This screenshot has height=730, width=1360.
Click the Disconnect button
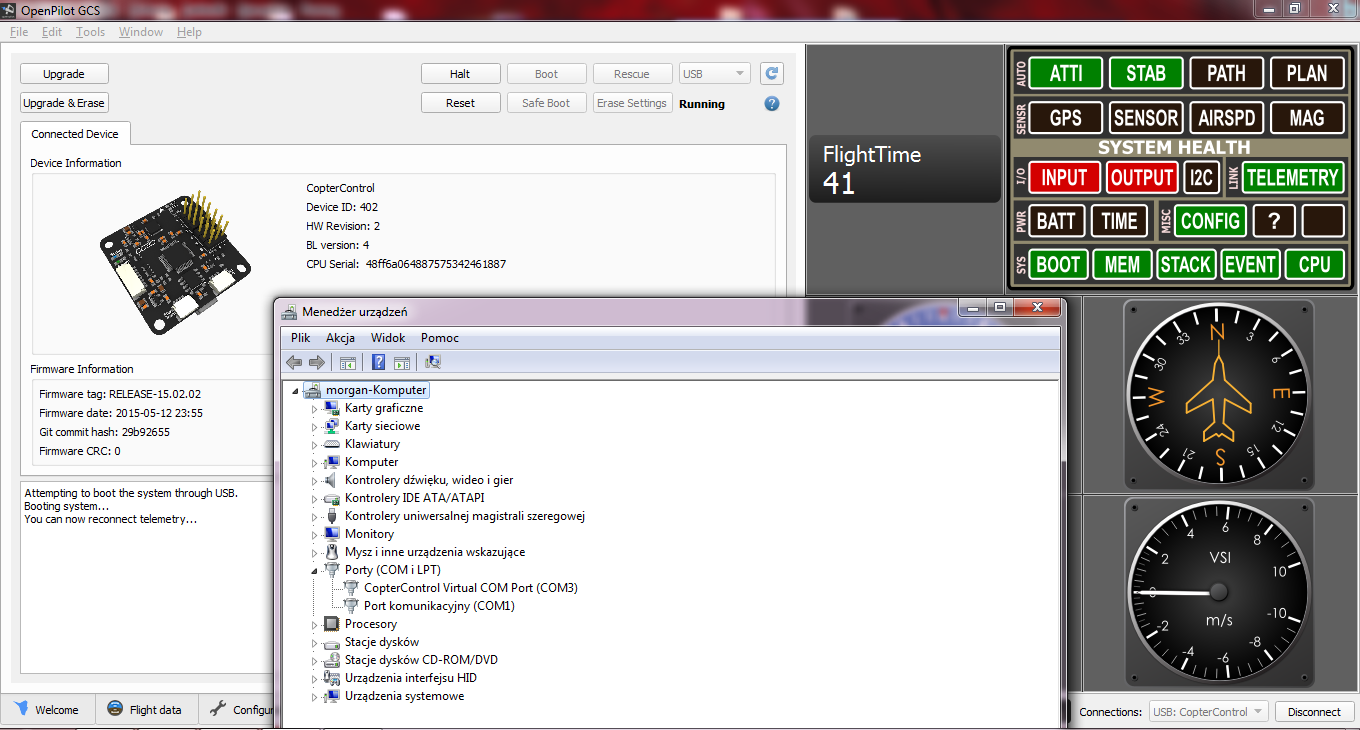click(x=1314, y=712)
